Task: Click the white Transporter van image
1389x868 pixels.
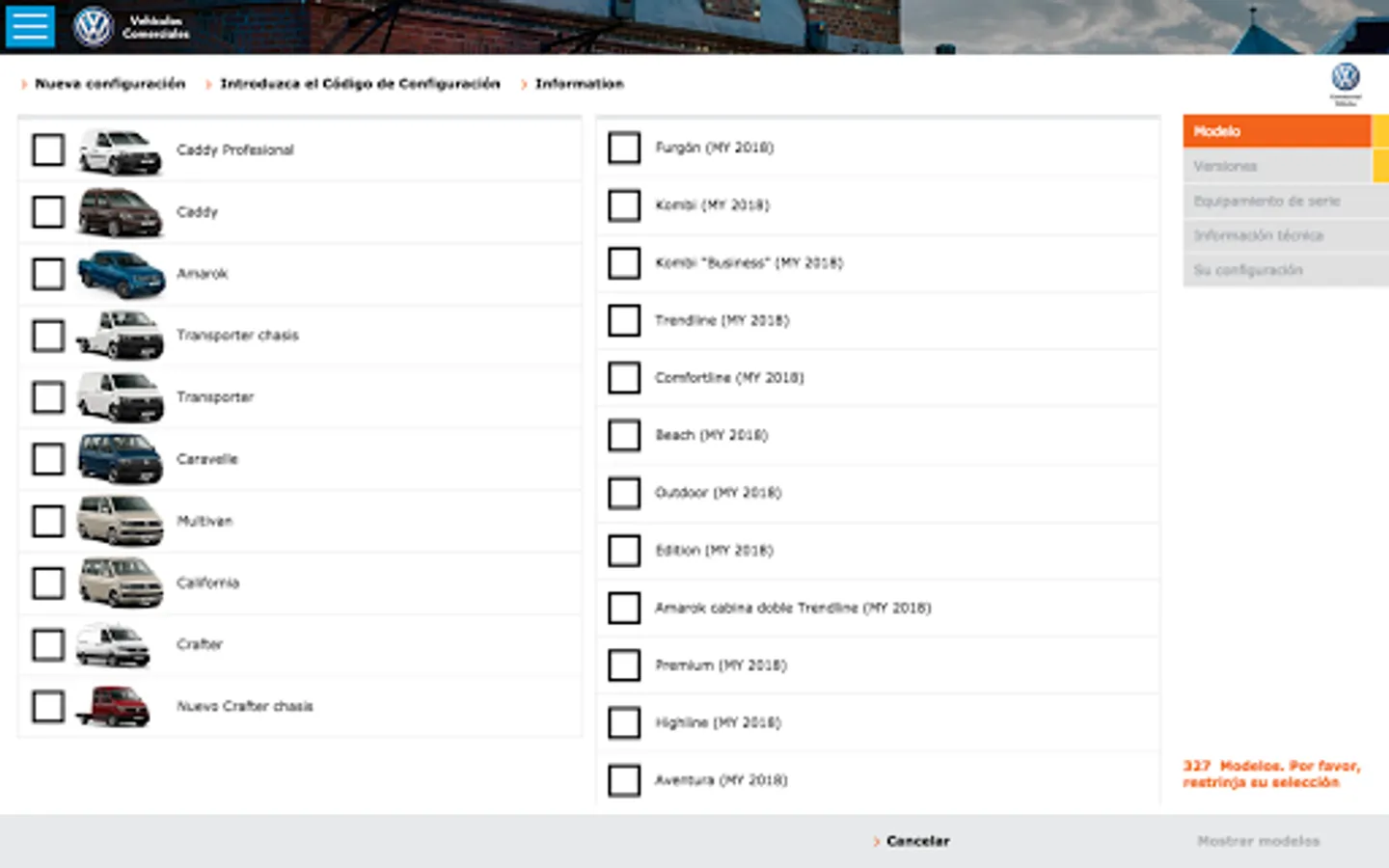Action: (120, 397)
